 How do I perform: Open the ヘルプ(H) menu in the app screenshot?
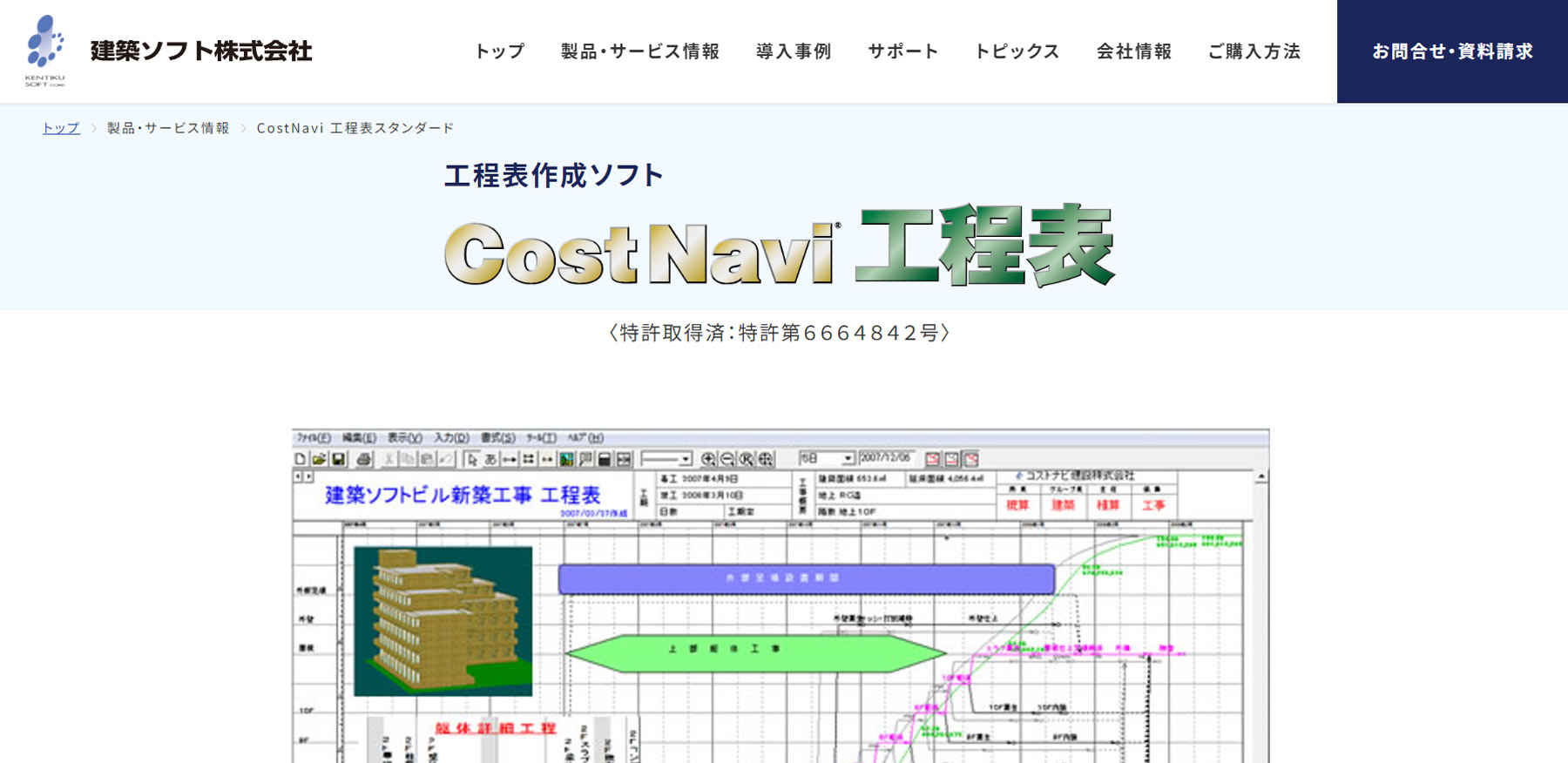(585, 438)
